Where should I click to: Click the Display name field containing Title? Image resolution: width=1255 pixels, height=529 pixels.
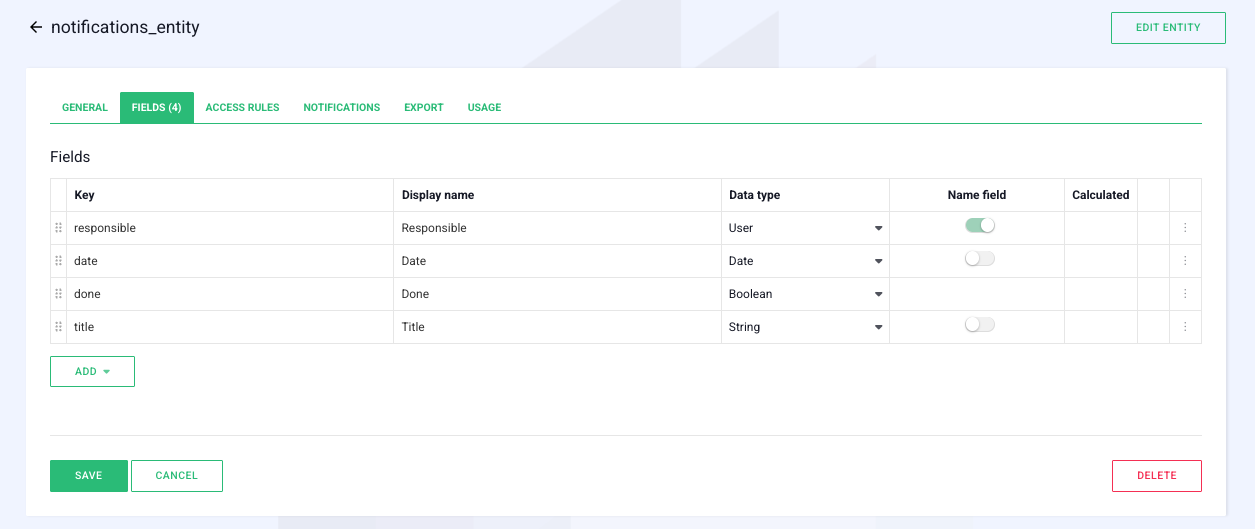coord(557,327)
